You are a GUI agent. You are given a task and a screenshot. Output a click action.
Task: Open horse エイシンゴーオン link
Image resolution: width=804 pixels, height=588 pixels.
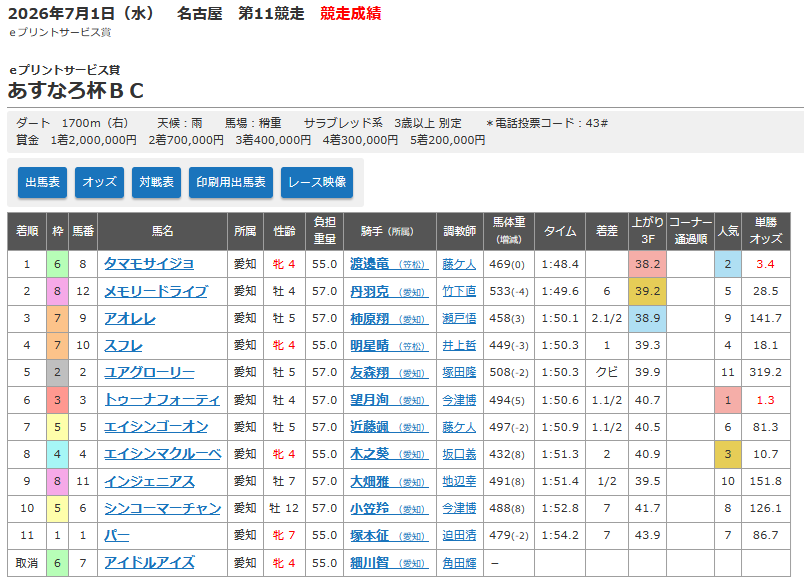coord(156,427)
